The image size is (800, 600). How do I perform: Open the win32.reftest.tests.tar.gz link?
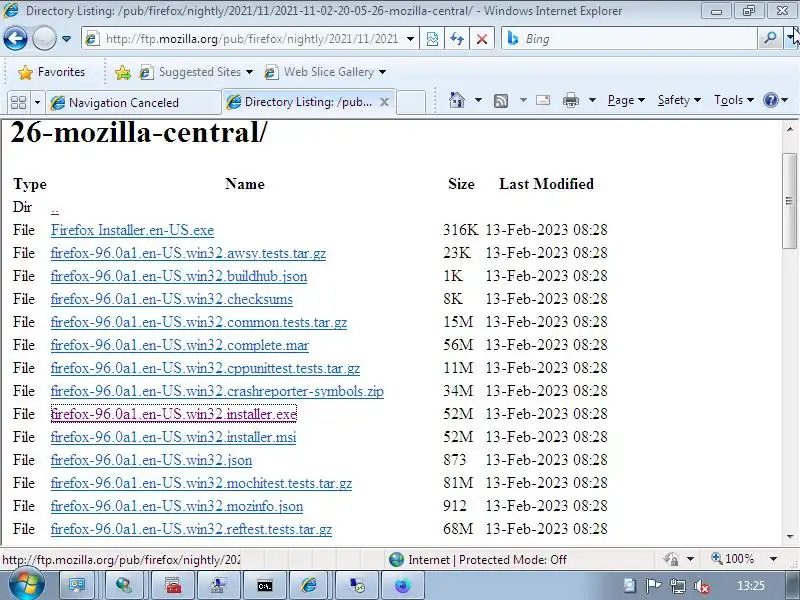[x=191, y=529]
